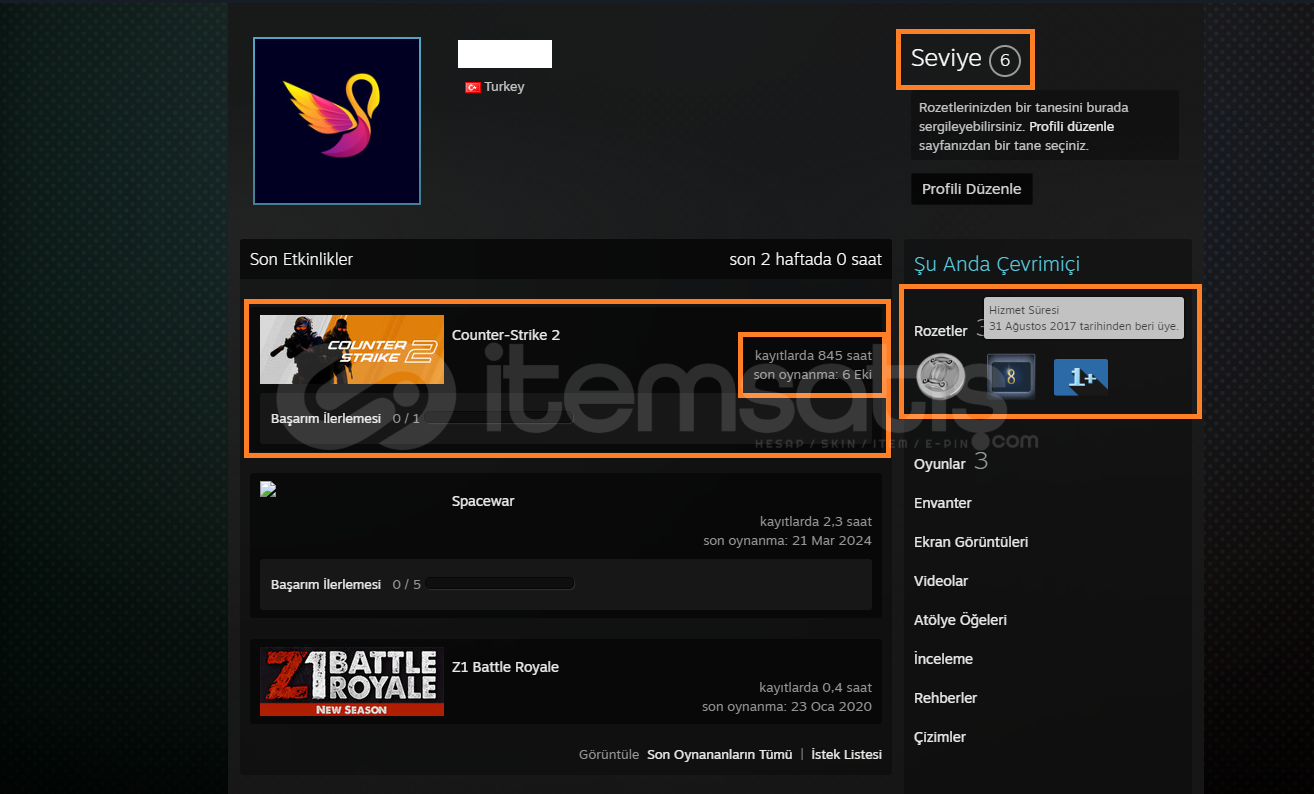Screen dimensions: 1314x794
Task: Click the swan profile avatar
Action: (337, 121)
